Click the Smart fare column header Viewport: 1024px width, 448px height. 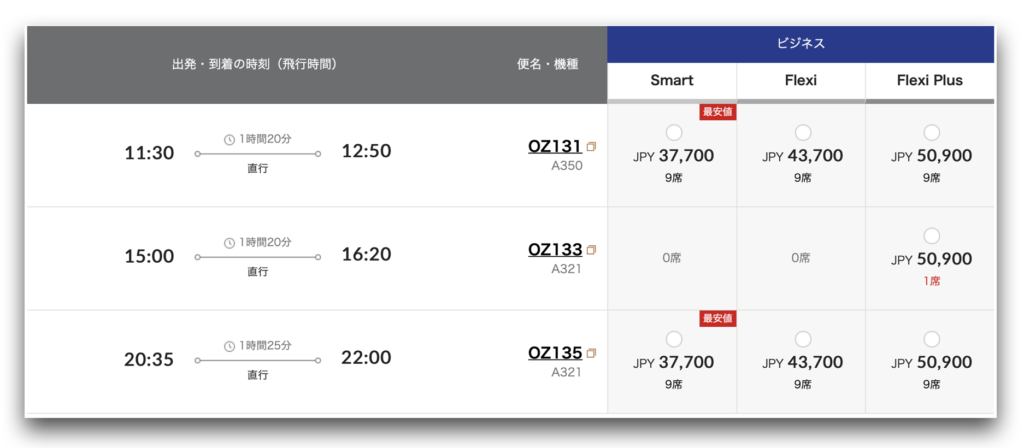[x=672, y=82]
